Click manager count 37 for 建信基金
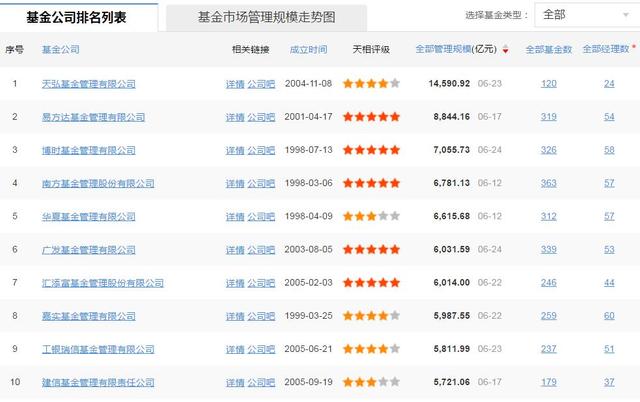 click(x=609, y=382)
